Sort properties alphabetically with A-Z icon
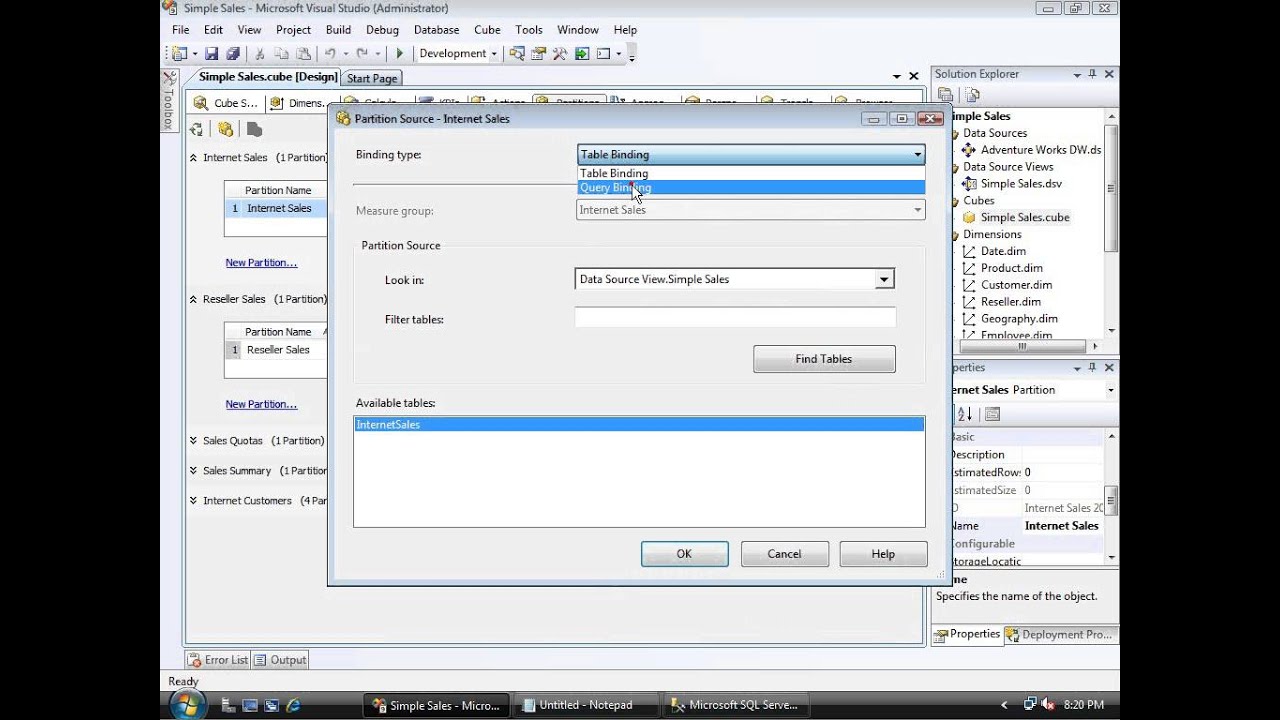1280x720 pixels. click(964, 414)
